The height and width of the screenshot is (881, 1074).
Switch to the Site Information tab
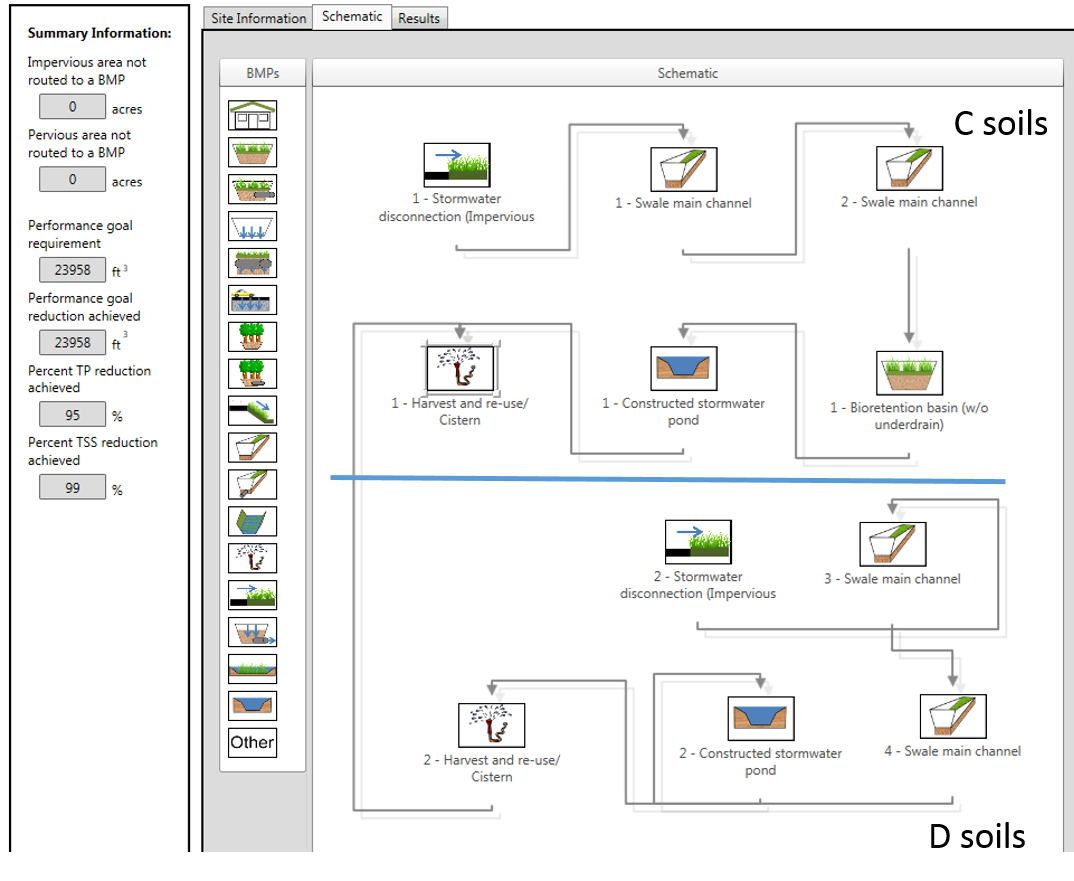point(258,18)
